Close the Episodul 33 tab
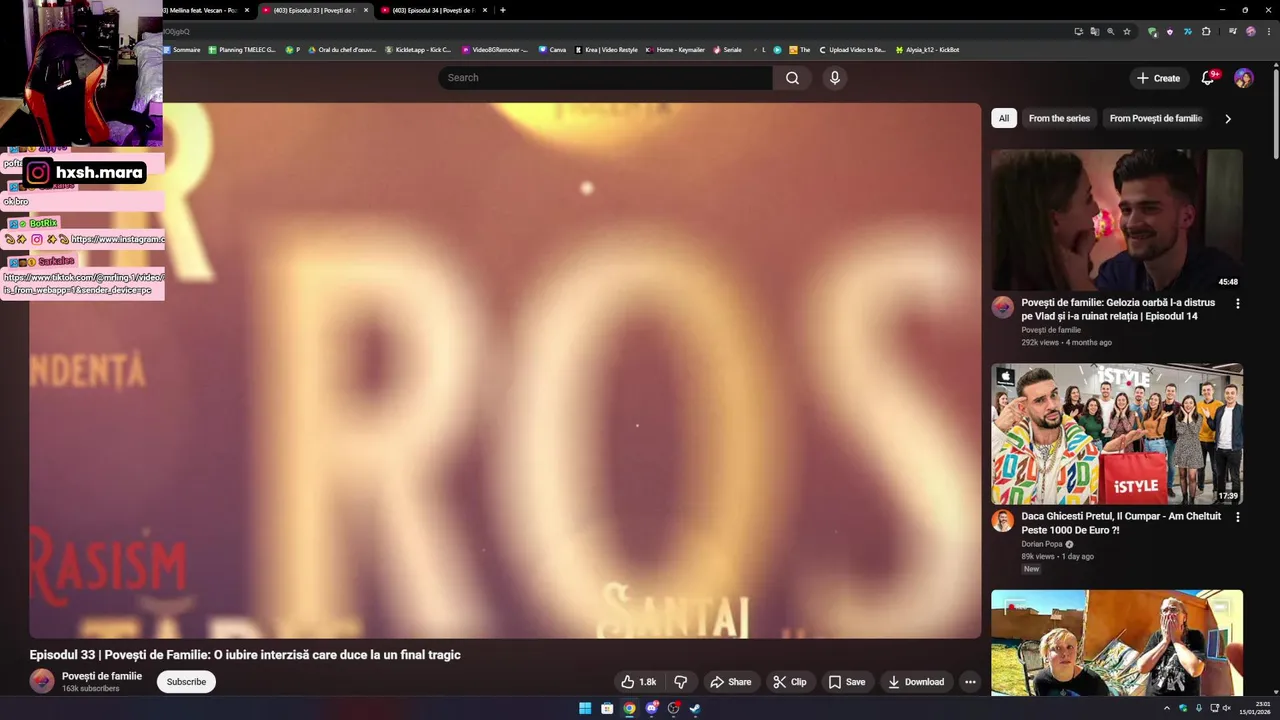 [366, 10]
